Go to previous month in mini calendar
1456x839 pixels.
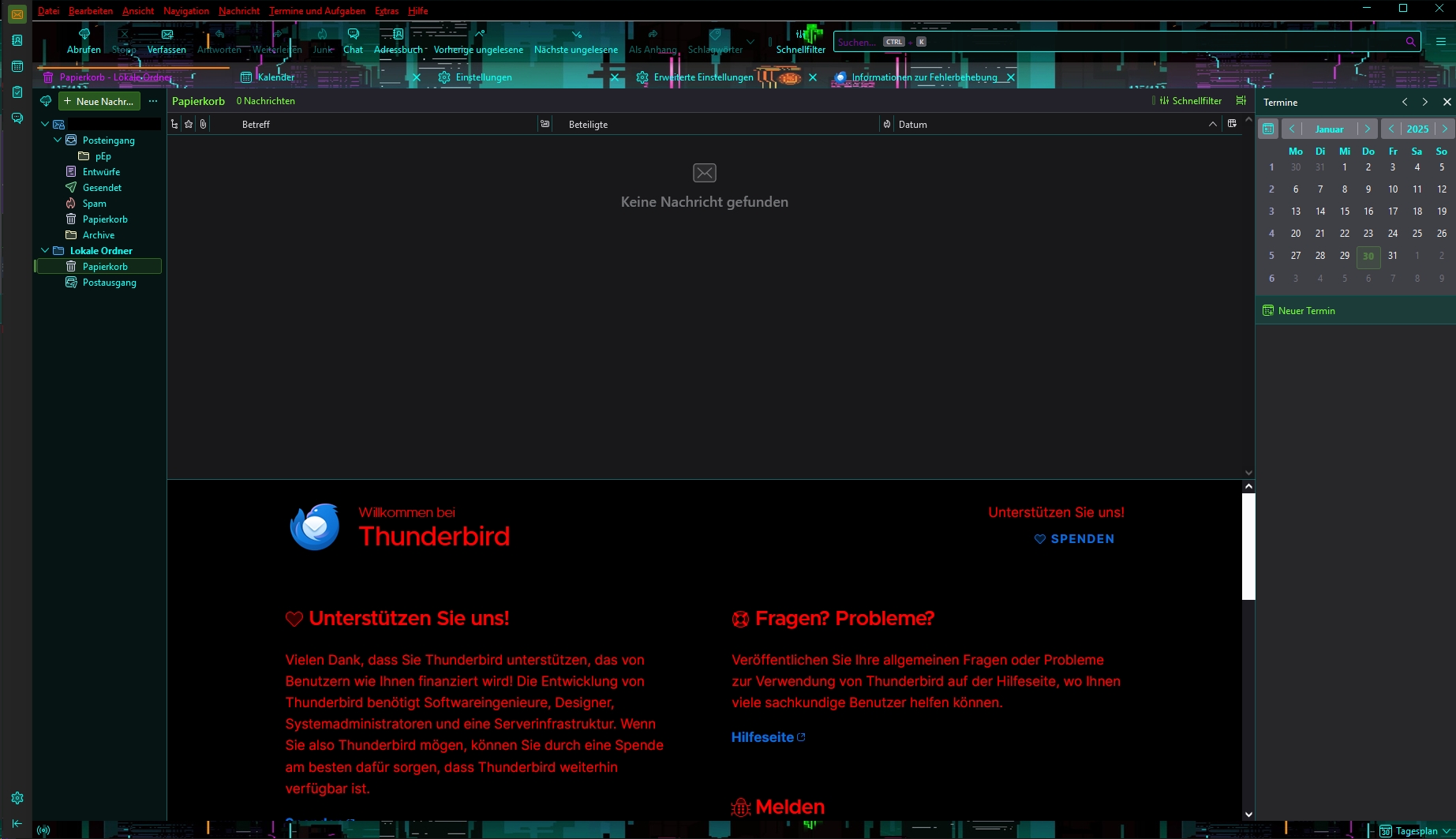1292,129
